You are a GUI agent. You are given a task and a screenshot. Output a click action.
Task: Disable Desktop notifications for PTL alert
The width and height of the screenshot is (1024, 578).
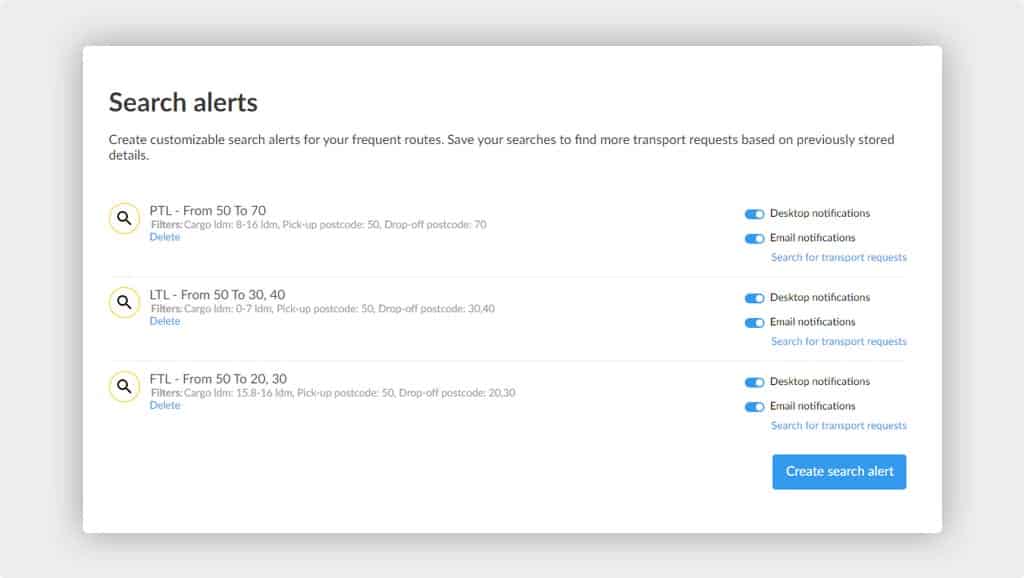[x=754, y=214]
